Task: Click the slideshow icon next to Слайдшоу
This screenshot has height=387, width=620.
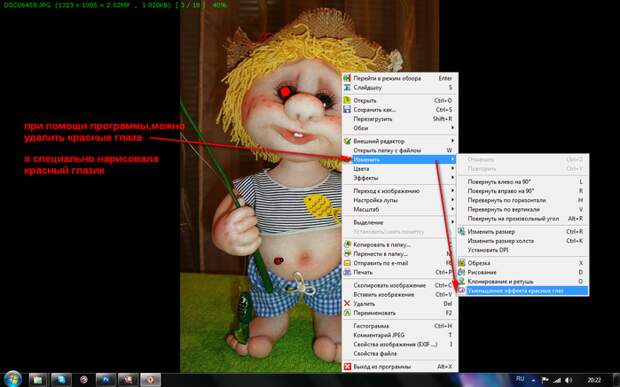Action: pos(347,87)
